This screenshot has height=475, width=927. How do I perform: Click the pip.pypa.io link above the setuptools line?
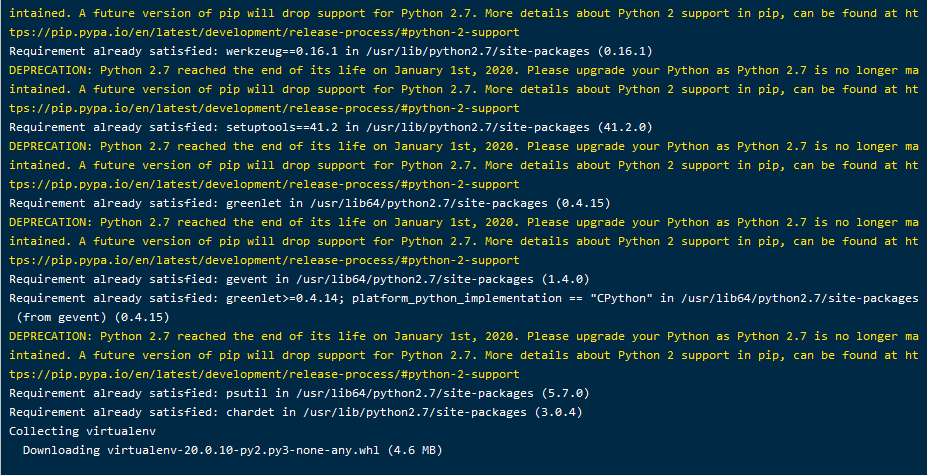click(x=263, y=108)
